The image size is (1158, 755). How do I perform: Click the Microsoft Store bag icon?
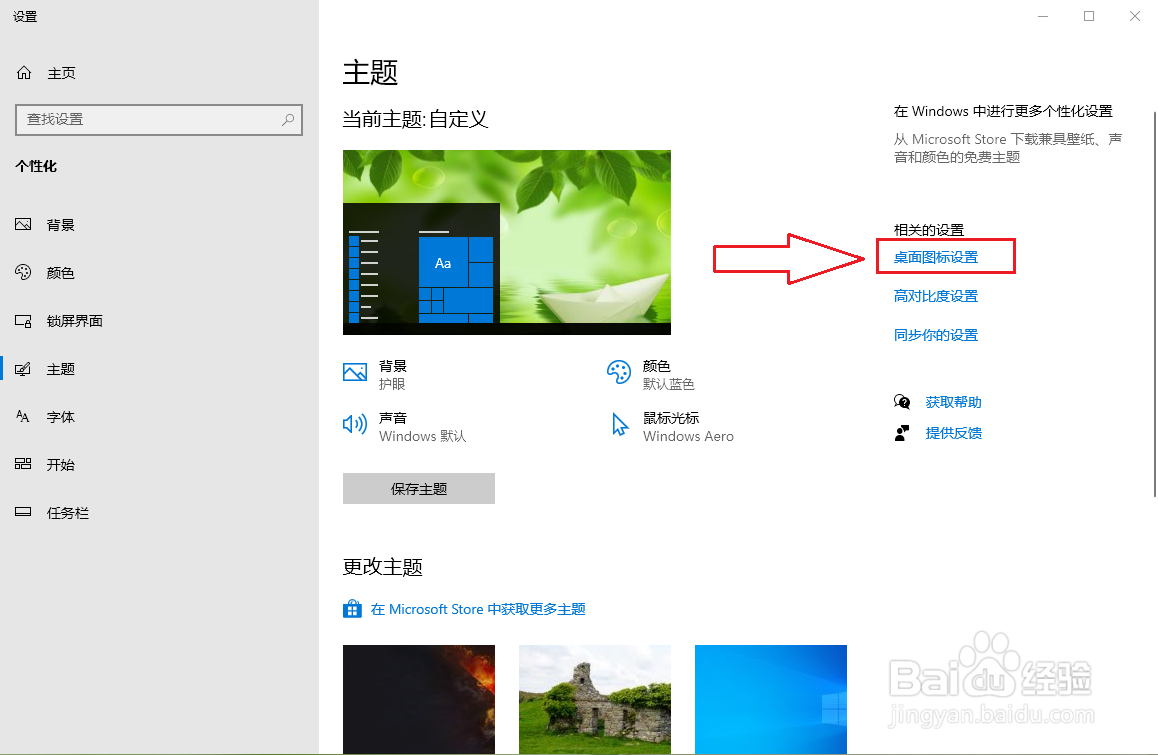(352, 609)
